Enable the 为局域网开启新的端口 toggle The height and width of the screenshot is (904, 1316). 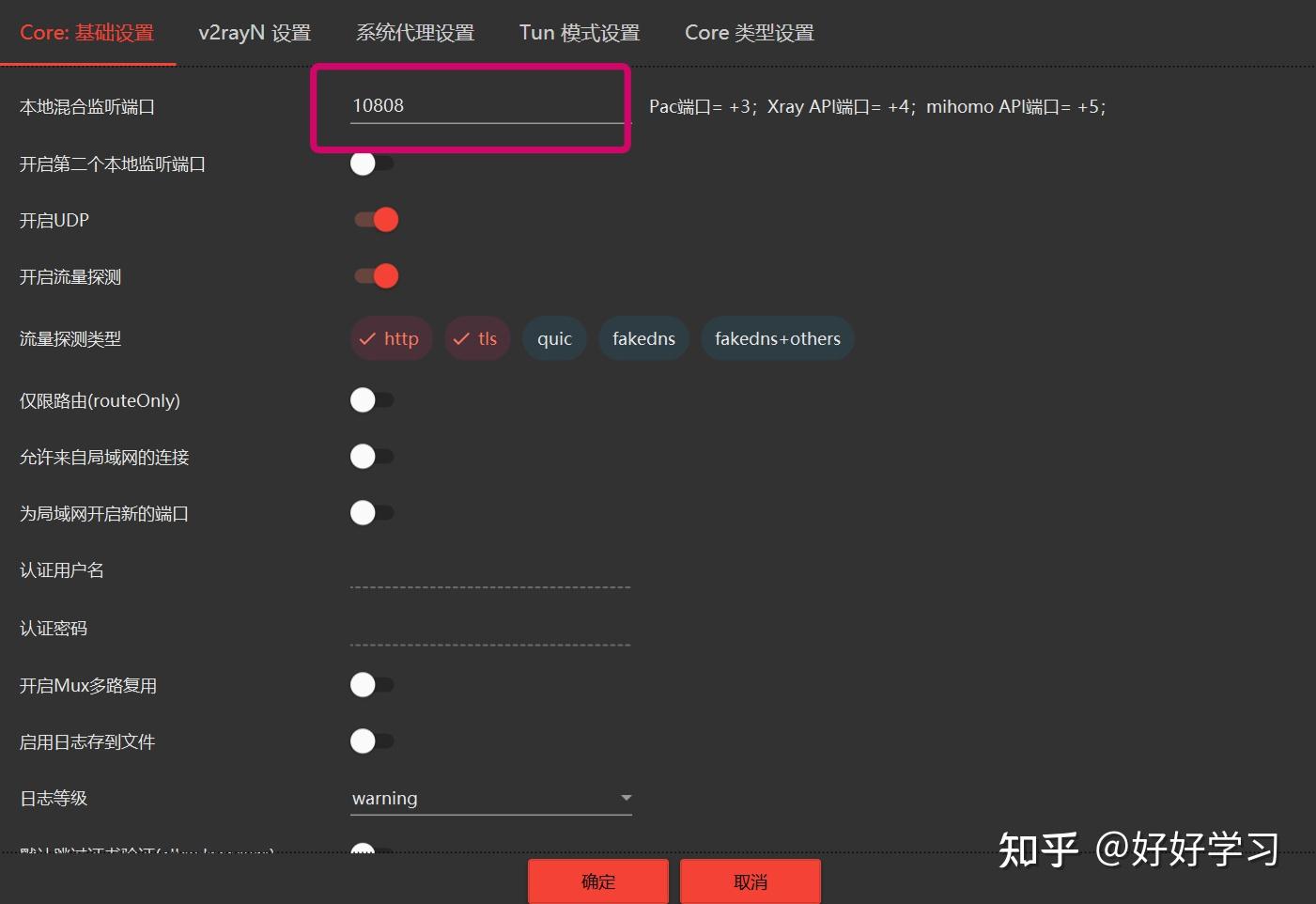pos(373,512)
